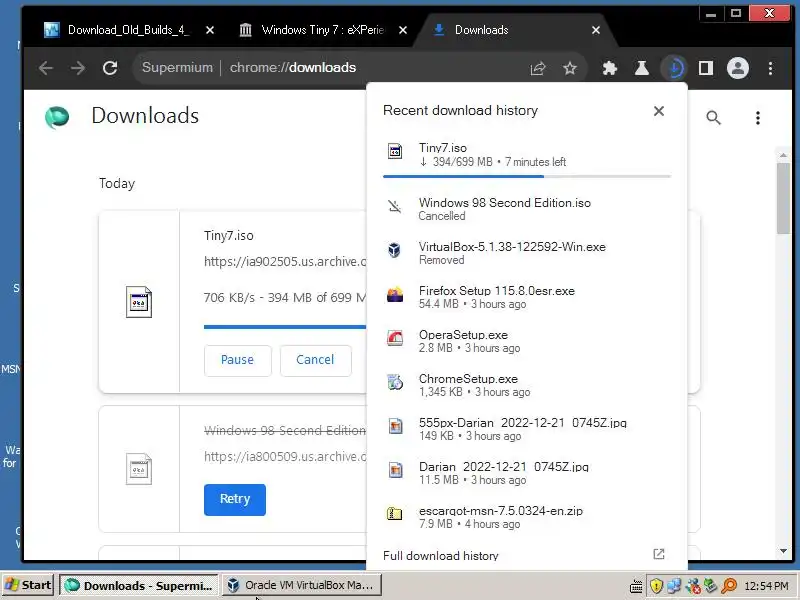Search downloads with the magnifier icon

pos(713,118)
